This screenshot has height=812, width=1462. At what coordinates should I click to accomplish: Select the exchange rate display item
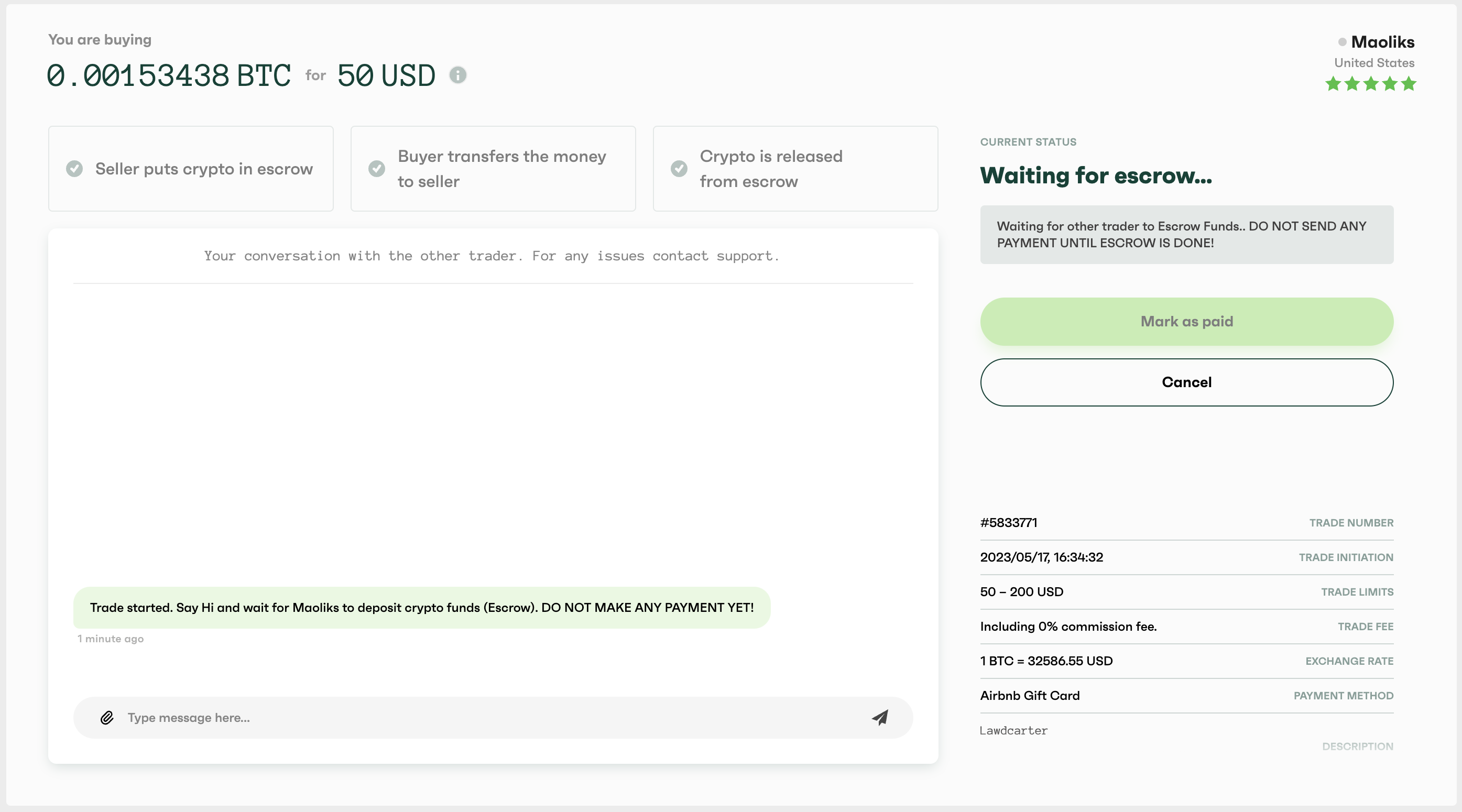(x=1187, y=661)
